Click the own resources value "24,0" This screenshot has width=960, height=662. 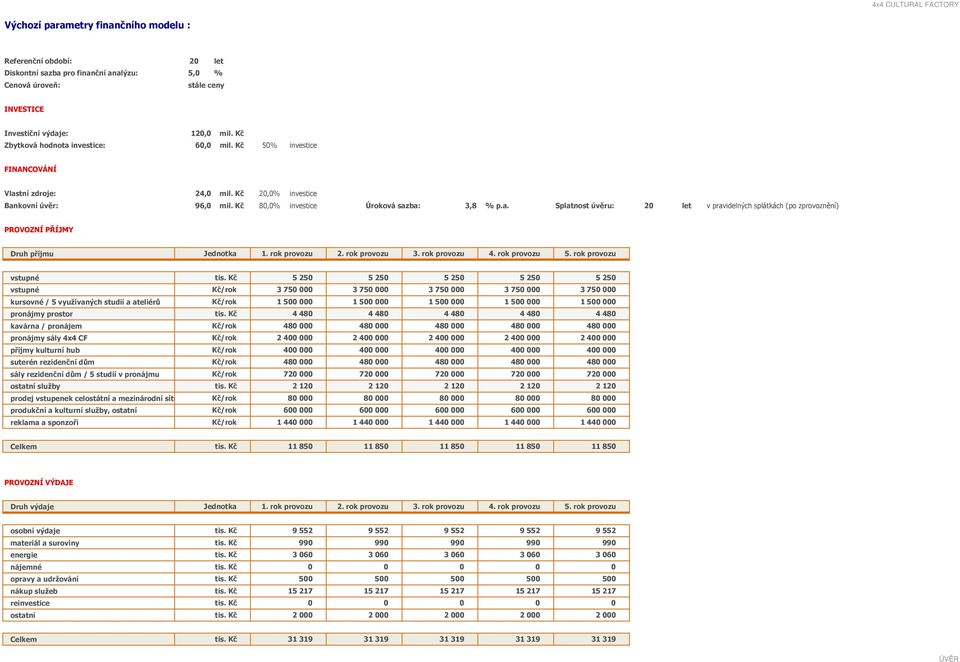tap(203, 194)
